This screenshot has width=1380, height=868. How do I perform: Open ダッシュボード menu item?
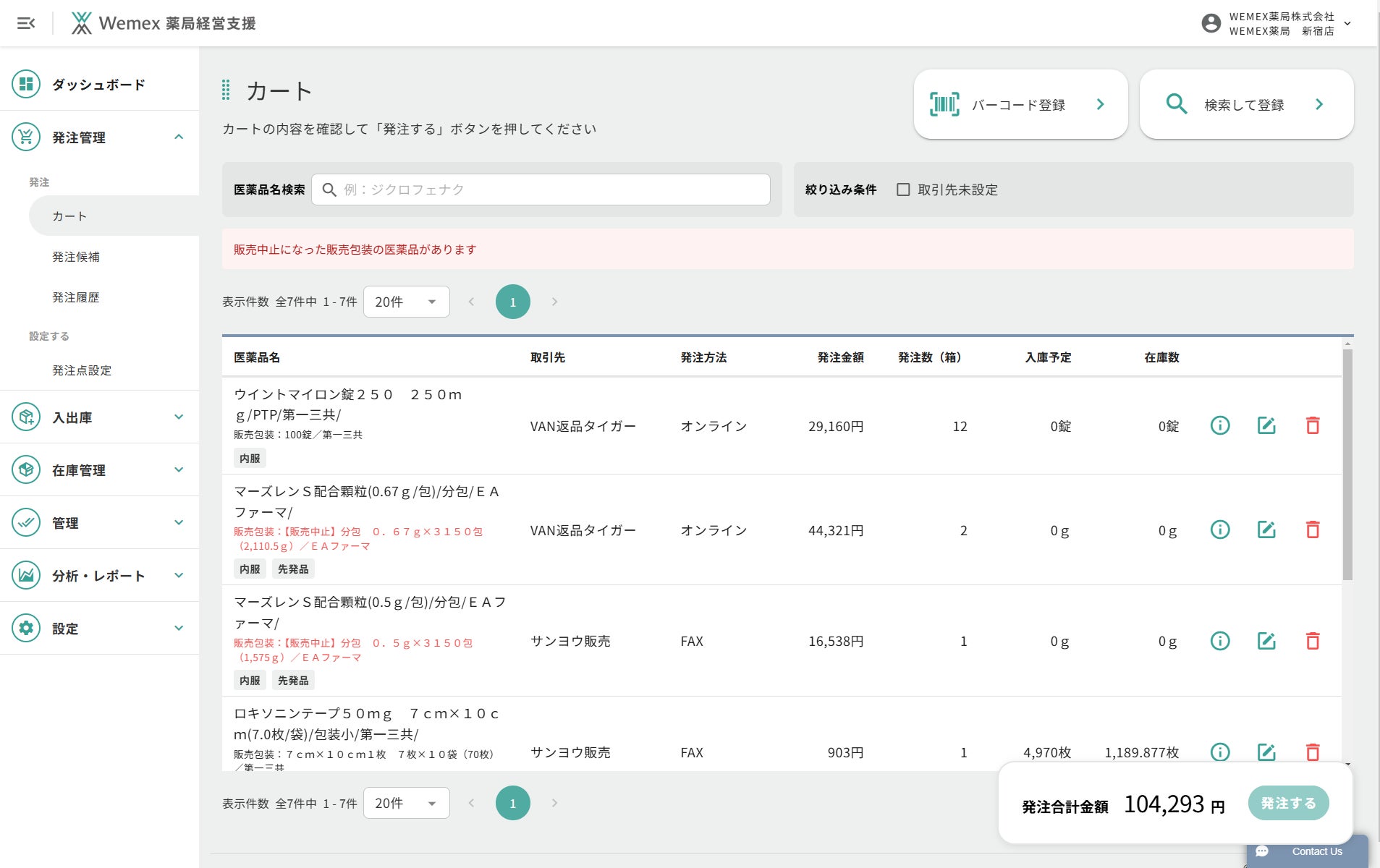[99, 84]
